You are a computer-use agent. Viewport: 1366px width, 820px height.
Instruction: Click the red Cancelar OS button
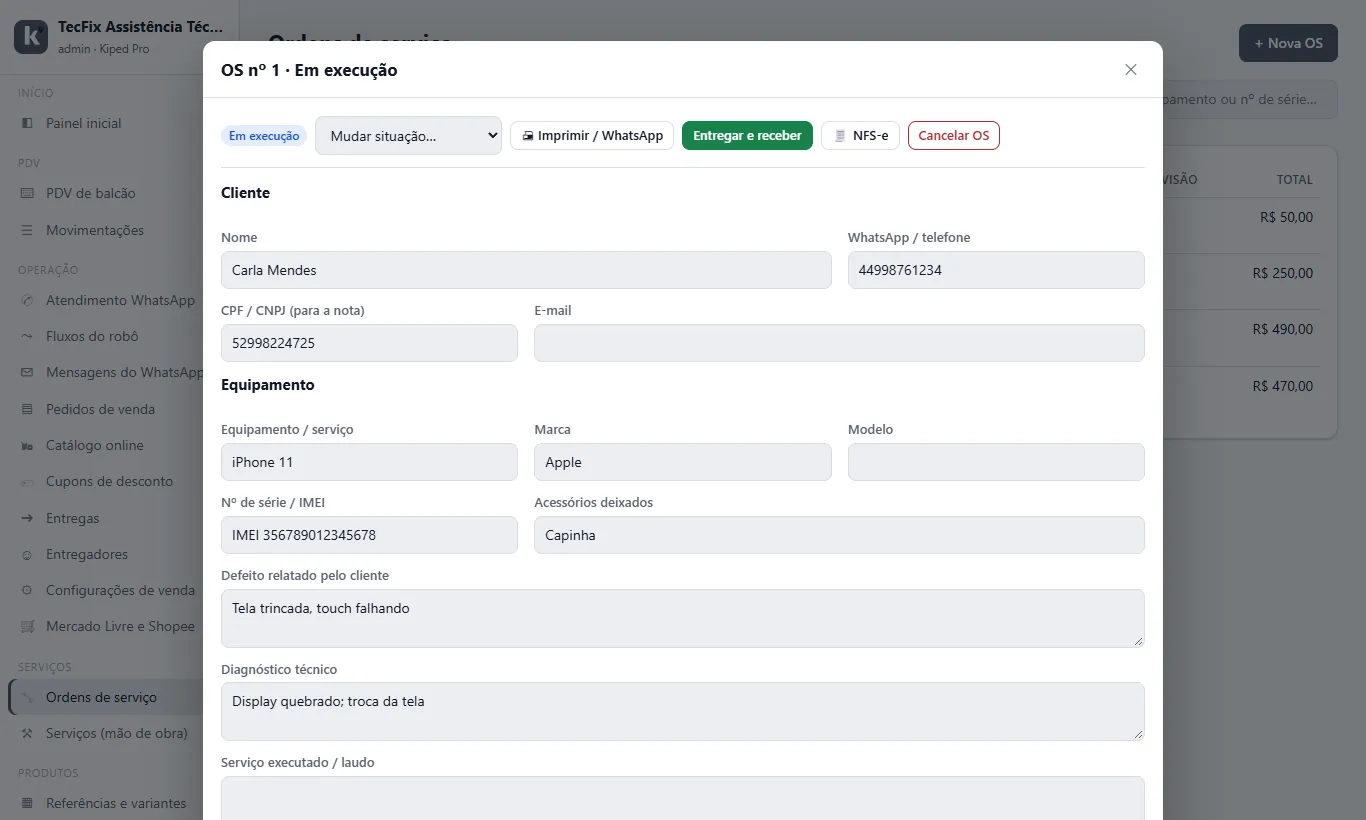tap(954, 136)
